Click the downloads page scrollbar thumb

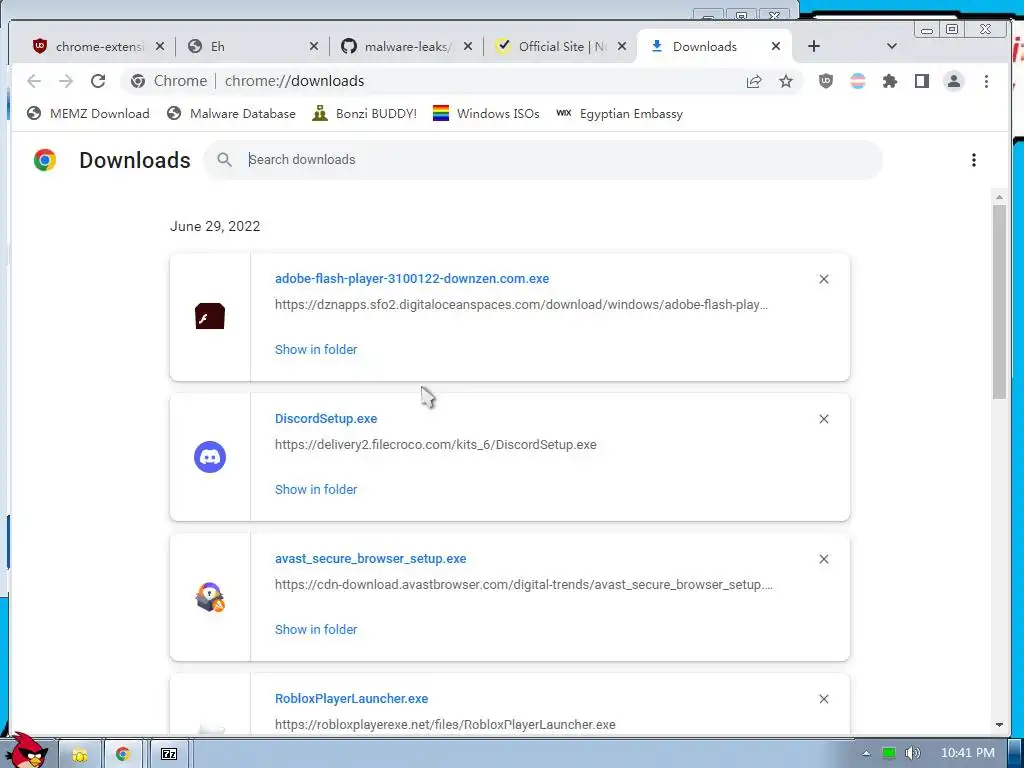tap(999, 302)
